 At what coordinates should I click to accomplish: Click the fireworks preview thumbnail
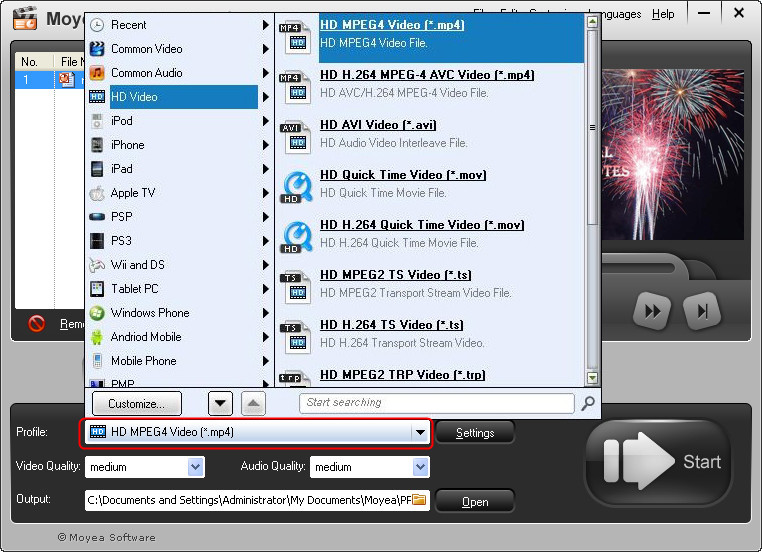673,155
